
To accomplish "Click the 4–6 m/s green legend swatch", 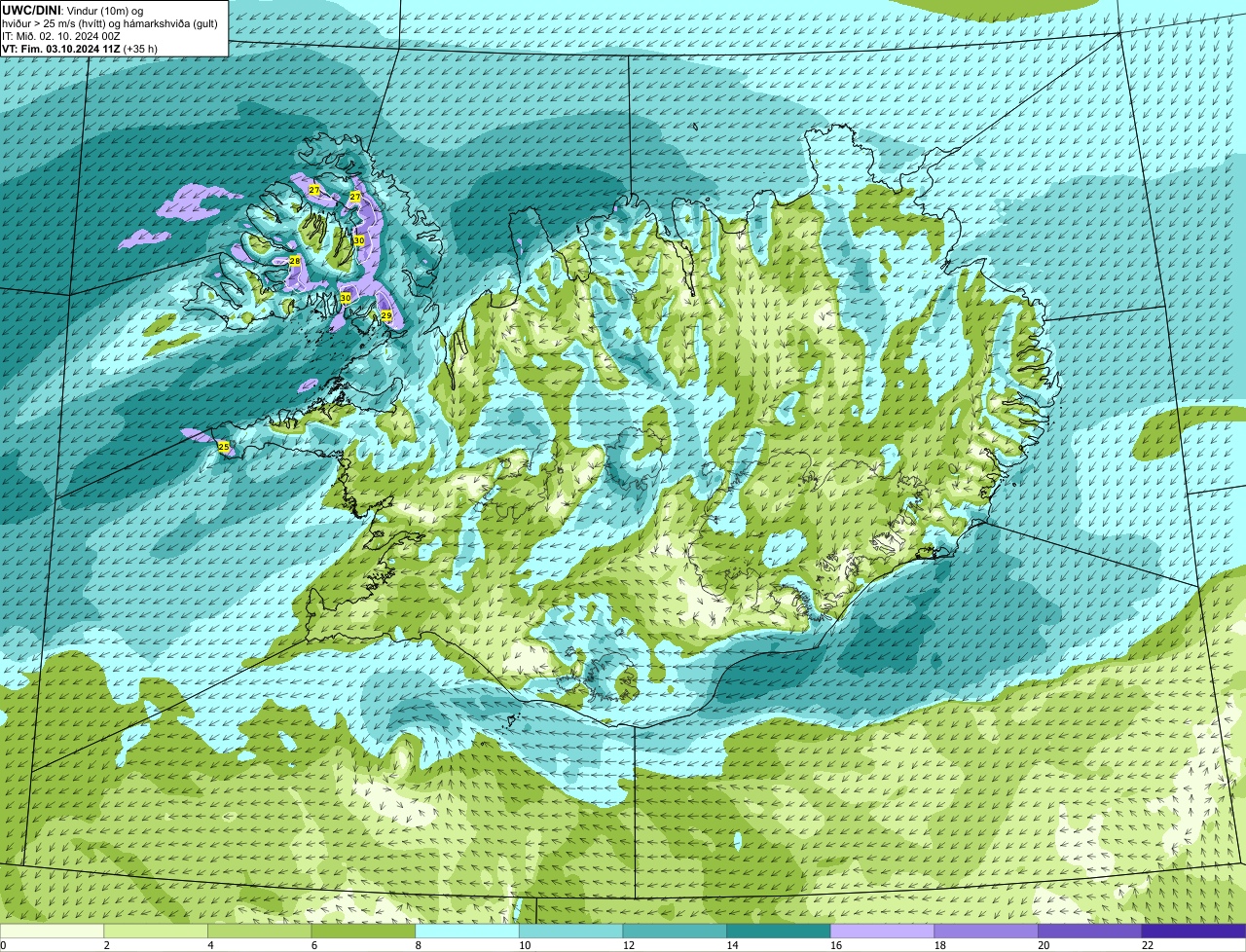I will tap(259, 931).
